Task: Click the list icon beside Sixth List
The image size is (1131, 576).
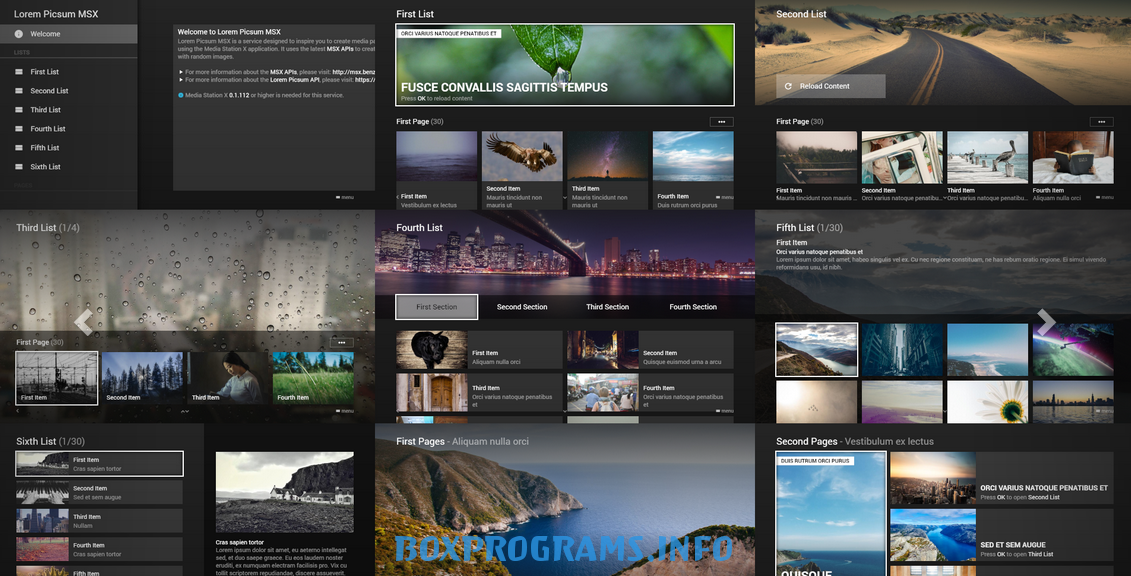Action: click(x=18, y=167)
